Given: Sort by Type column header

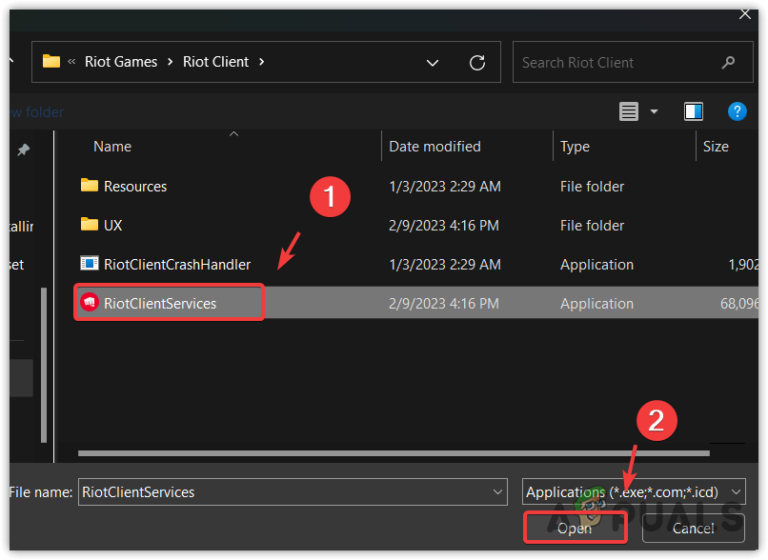Looking at the screenshot, I should [x=575, y=146].
